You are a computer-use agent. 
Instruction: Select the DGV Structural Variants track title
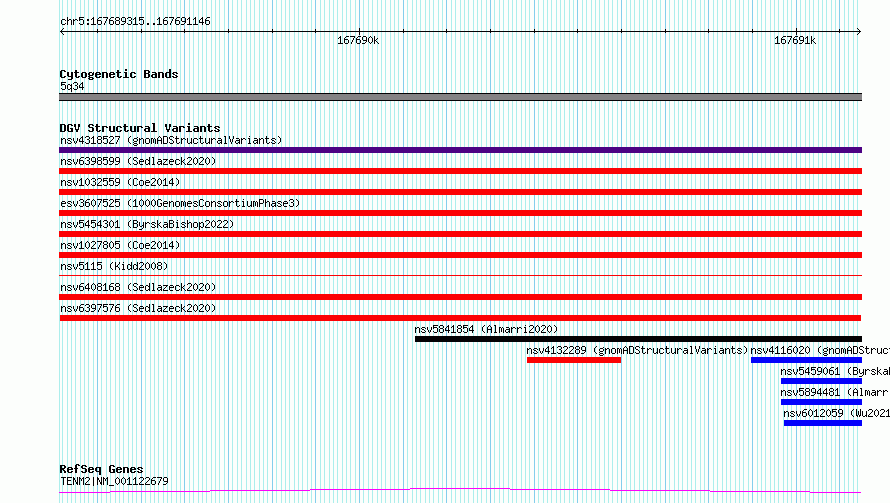point(140,128)
